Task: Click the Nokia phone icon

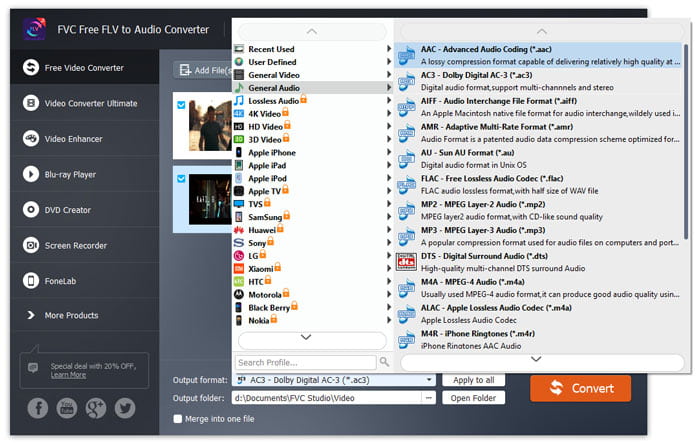Action: (x=239, y=320)
